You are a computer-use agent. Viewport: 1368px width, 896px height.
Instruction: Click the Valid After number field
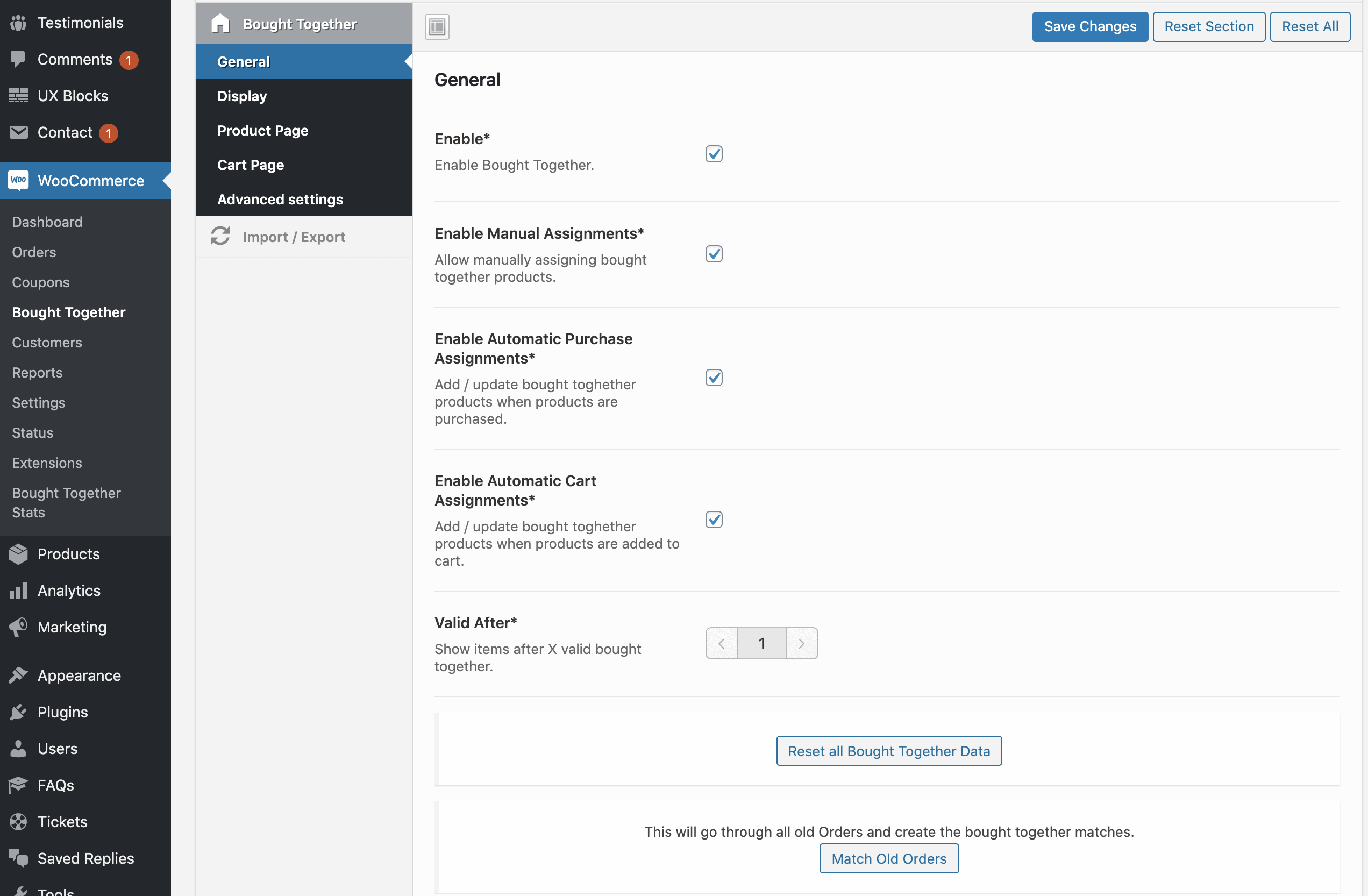pos(761,643)
